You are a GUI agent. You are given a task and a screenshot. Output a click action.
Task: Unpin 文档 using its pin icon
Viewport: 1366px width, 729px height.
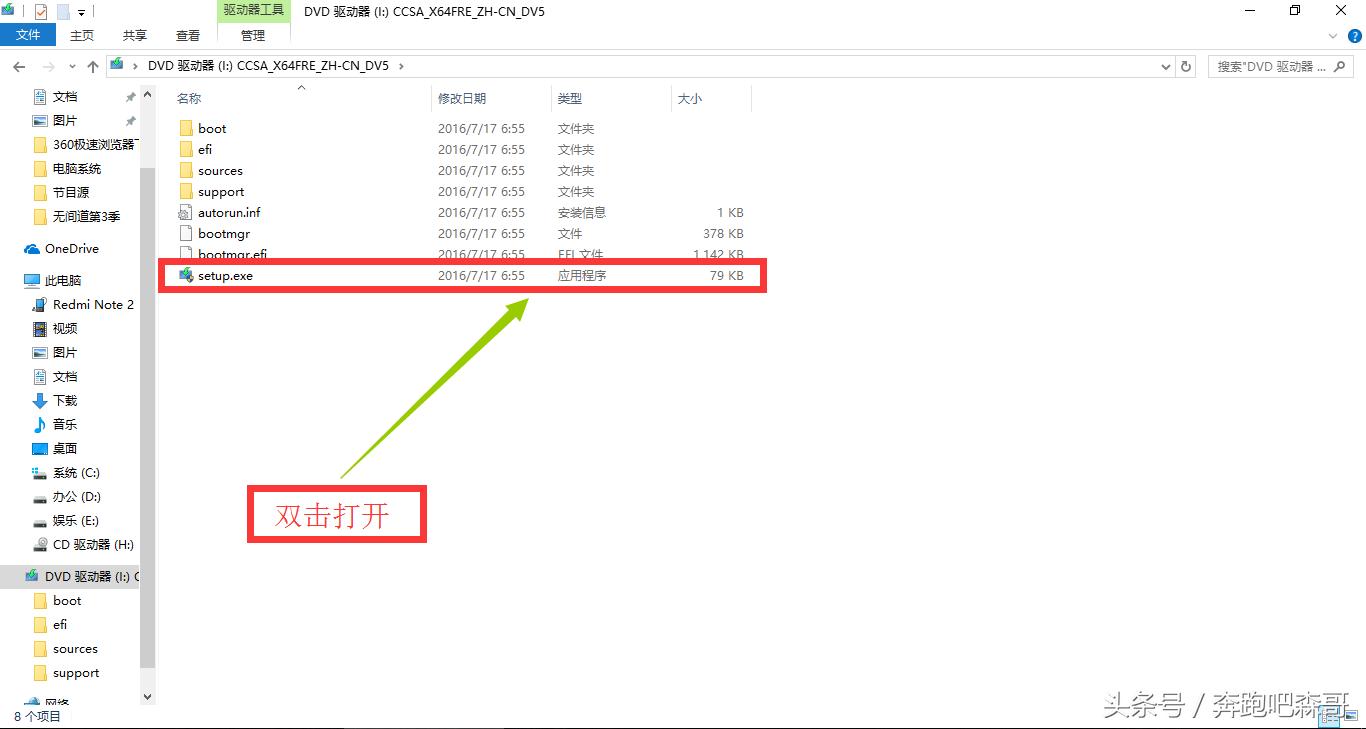point(128,96)
